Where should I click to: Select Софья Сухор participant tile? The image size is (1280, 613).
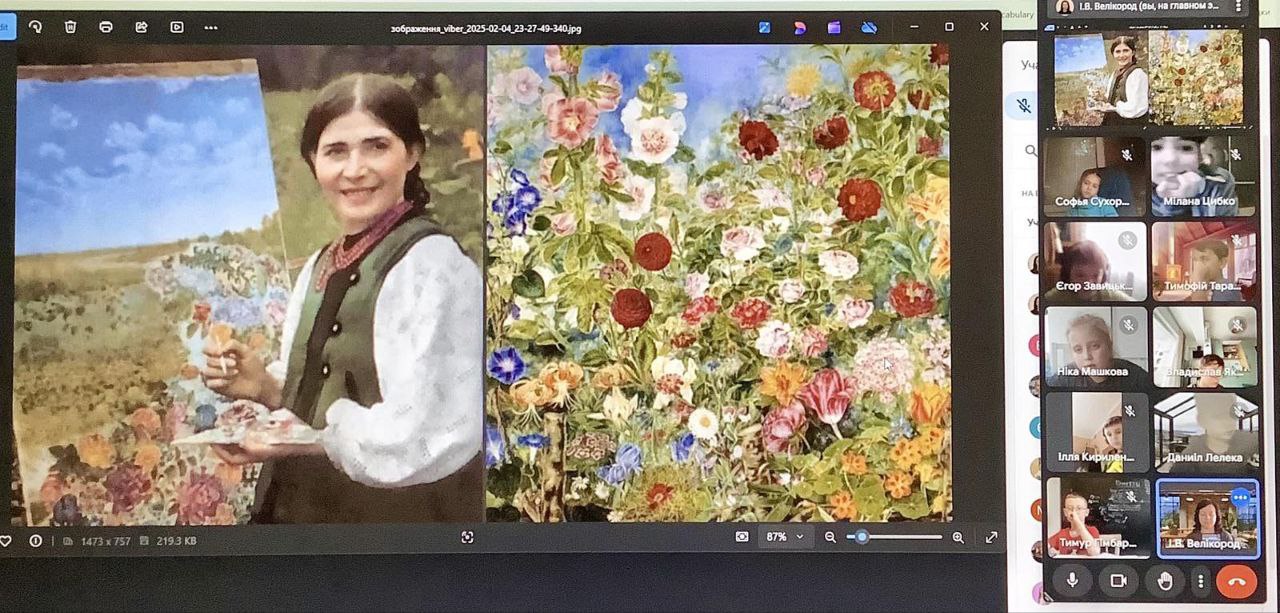1095,175
